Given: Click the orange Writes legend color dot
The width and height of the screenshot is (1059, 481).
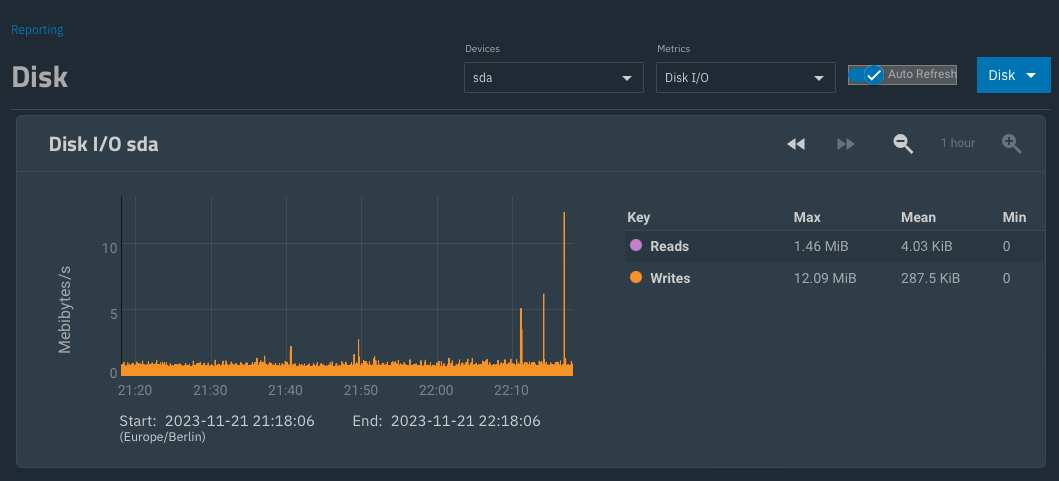Looking at the screenshot, I should pos(636,278).
